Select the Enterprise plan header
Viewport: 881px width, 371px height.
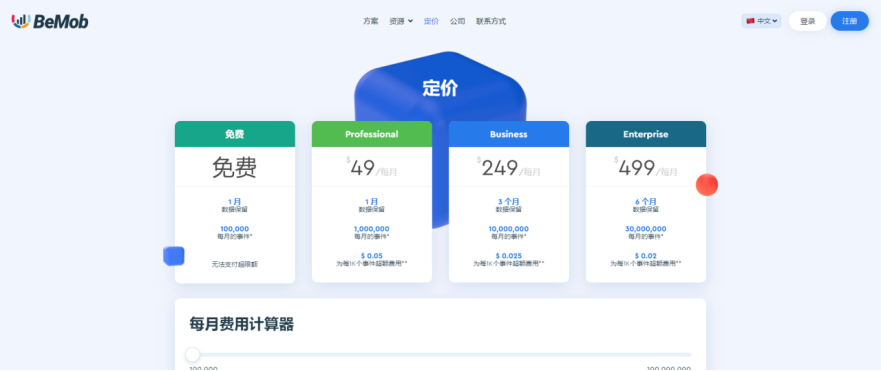click(646, 134)
